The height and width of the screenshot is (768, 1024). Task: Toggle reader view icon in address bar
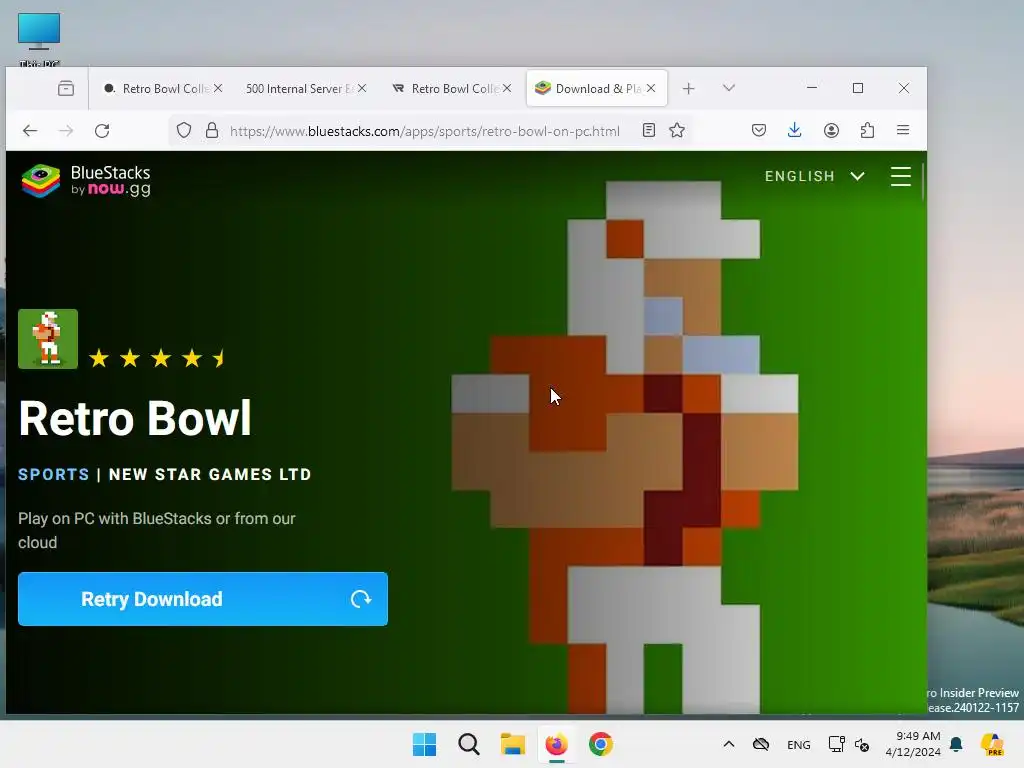[648, 131]
